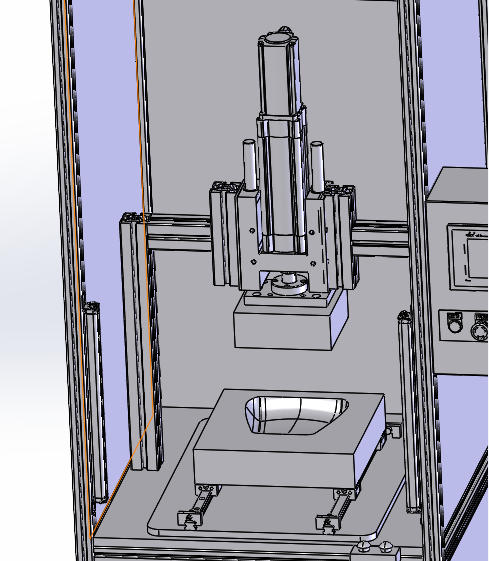The image size is (489, 561).
Task: Pick the short profile post at right side
Action: click(x=410, y=411)
